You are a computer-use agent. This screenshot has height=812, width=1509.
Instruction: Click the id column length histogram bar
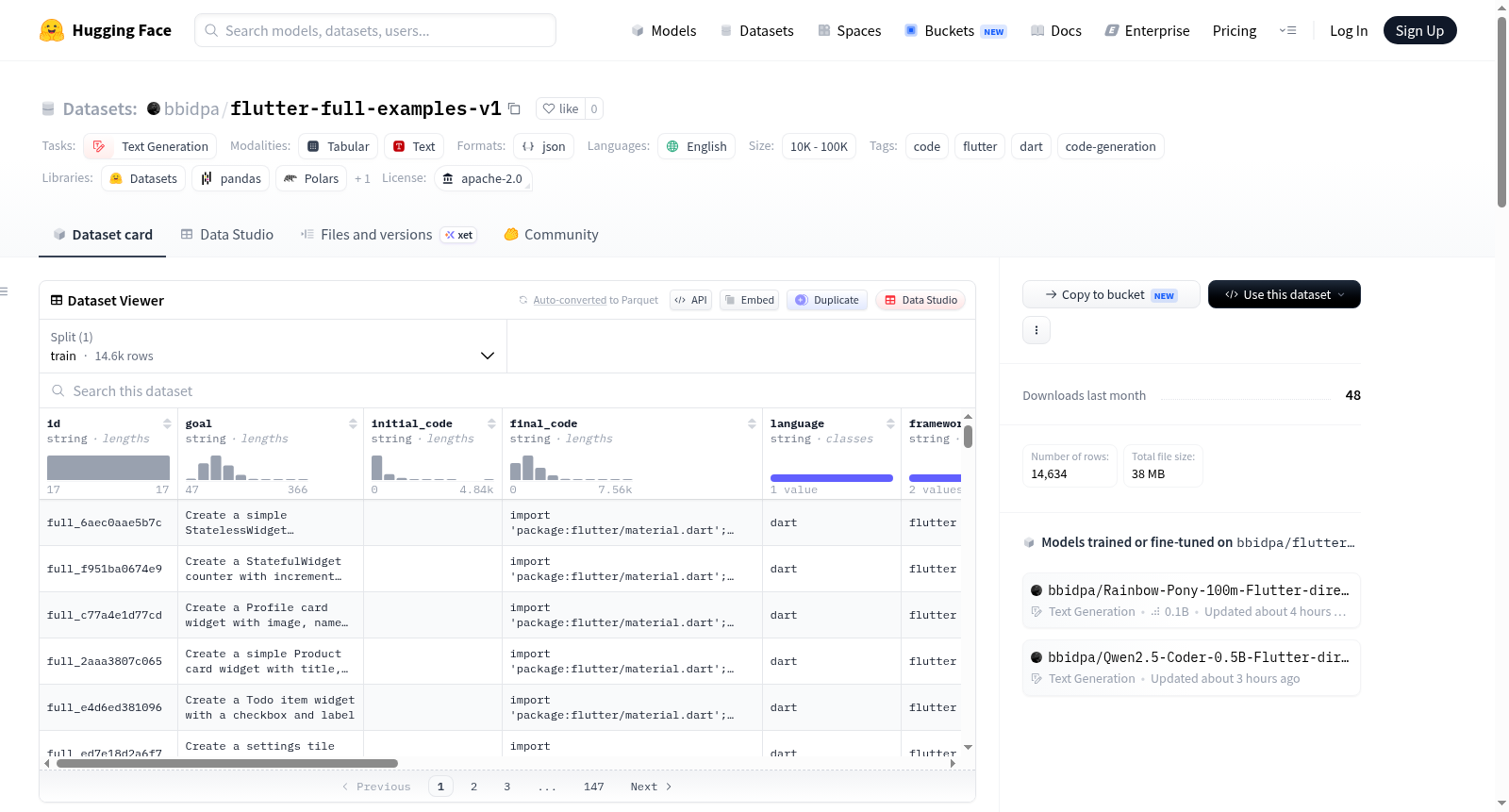click(108, 468)
